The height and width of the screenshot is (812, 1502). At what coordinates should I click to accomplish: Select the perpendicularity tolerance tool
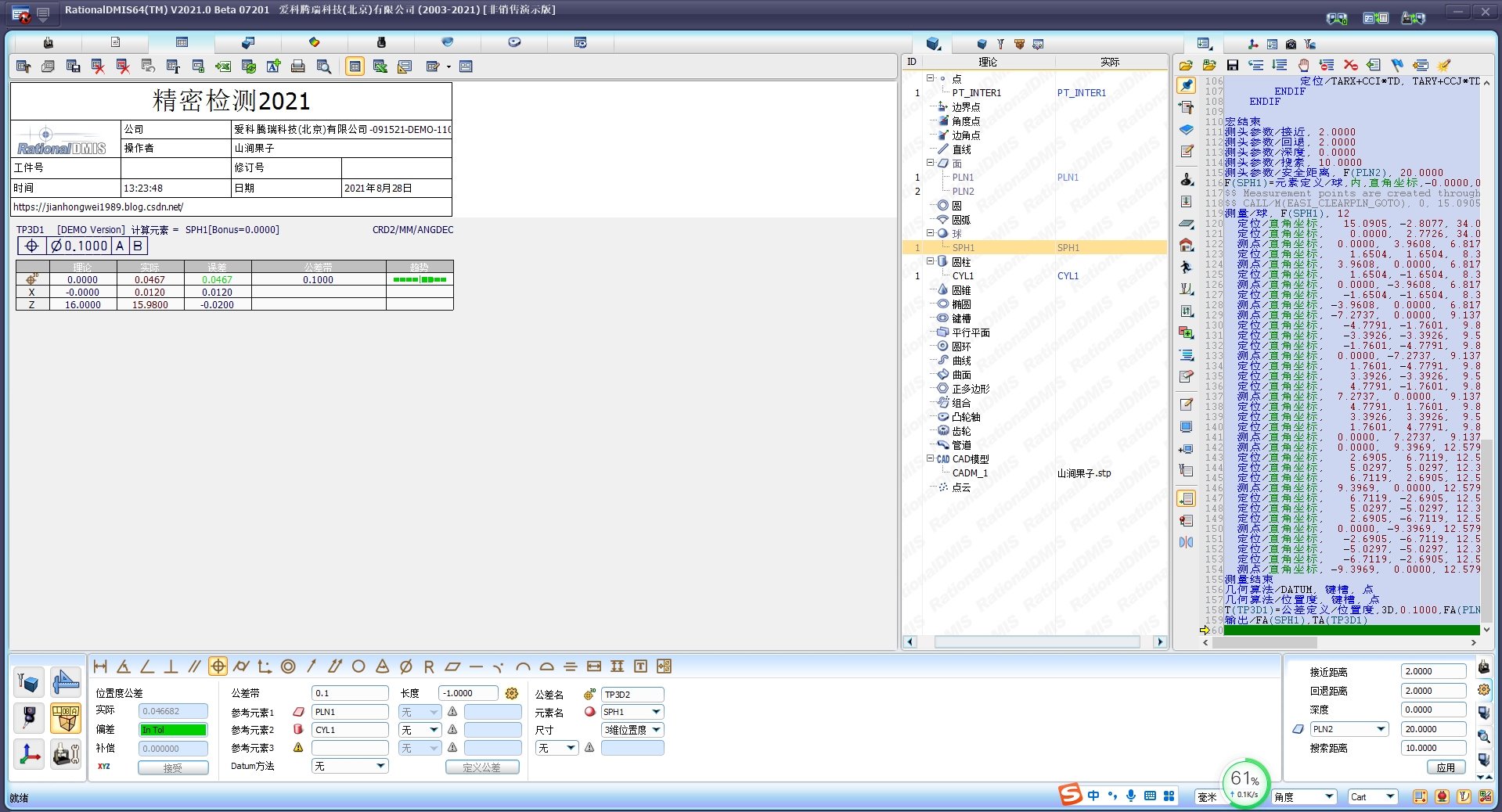[x=171, y=666]
